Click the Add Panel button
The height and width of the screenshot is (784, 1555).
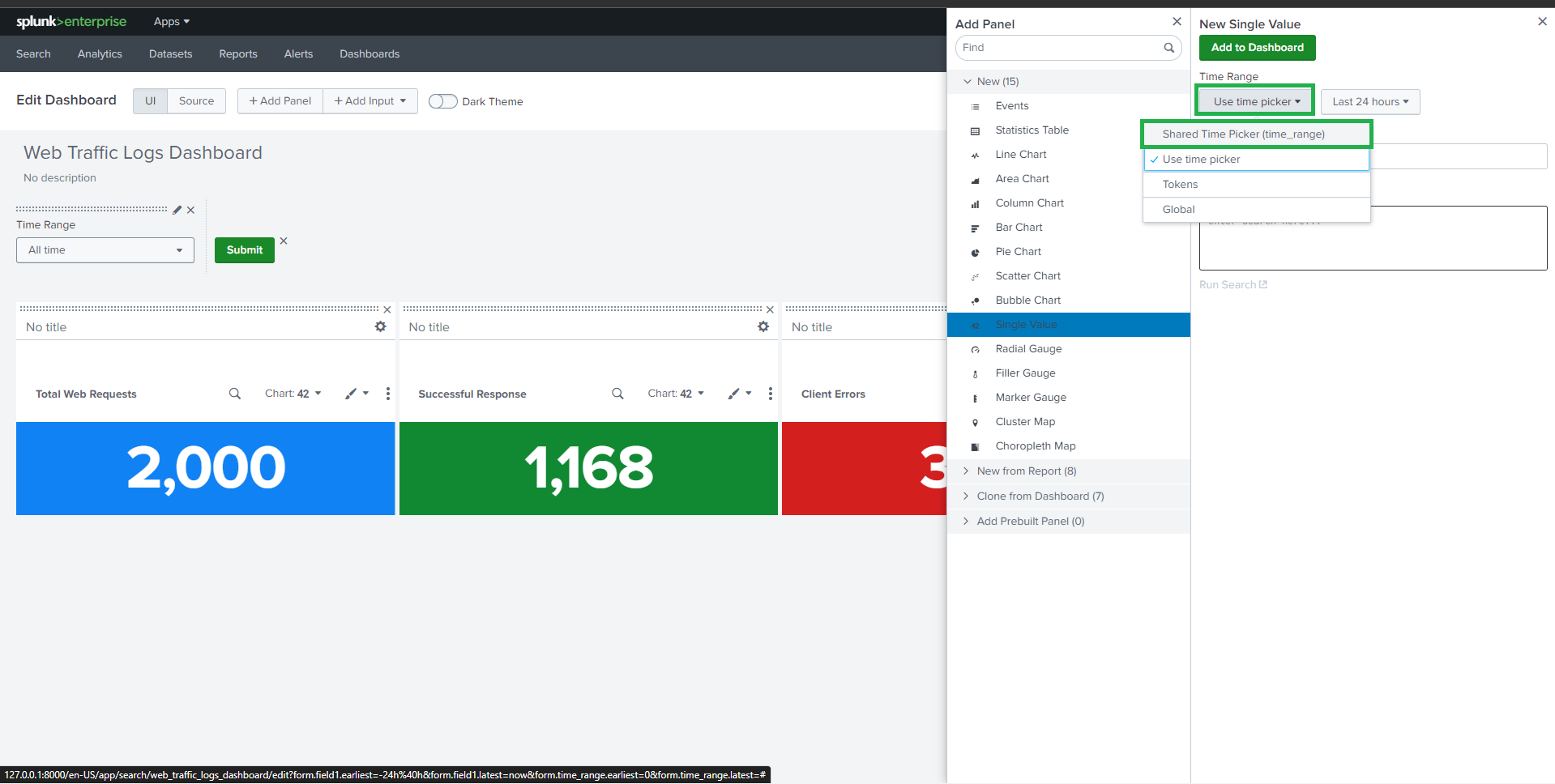point(280,101)
